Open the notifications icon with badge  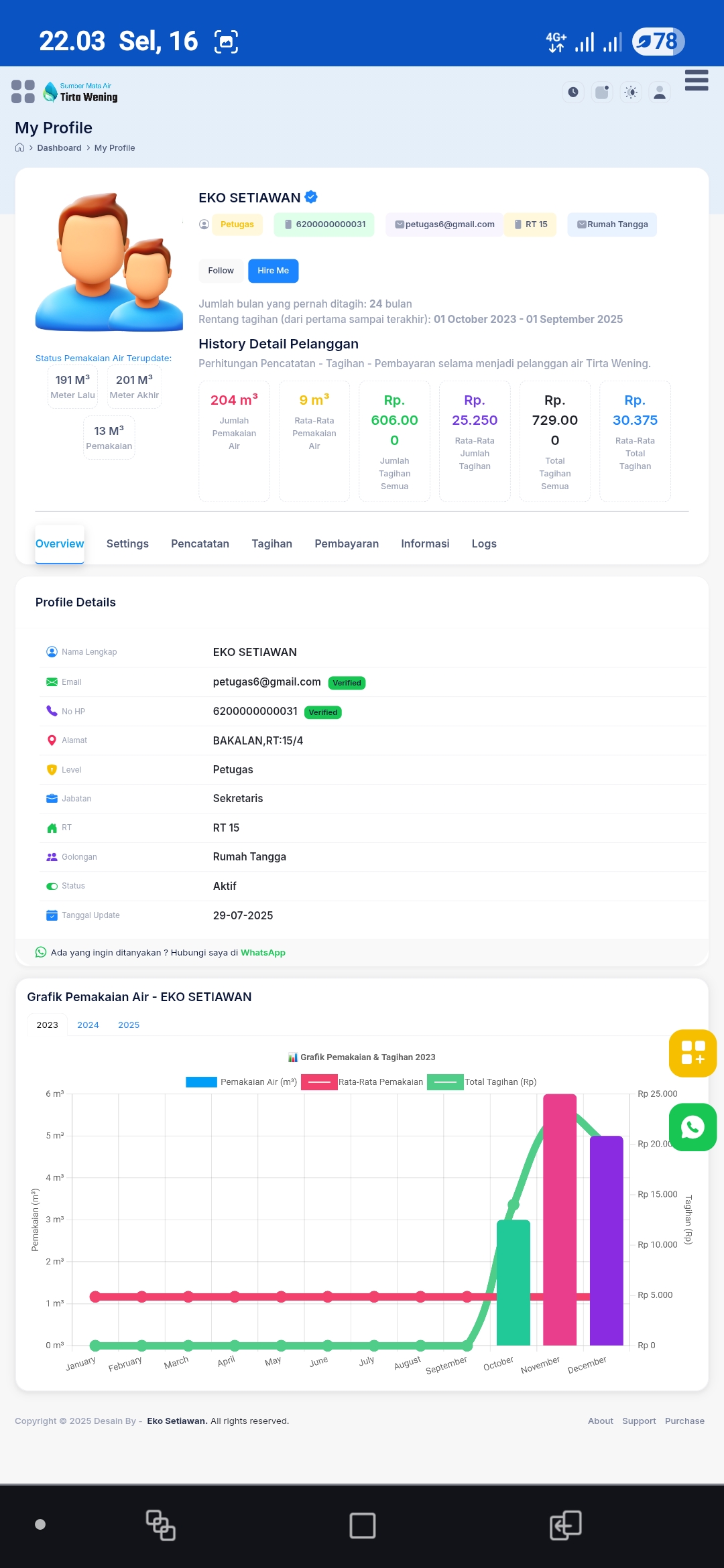602,92
